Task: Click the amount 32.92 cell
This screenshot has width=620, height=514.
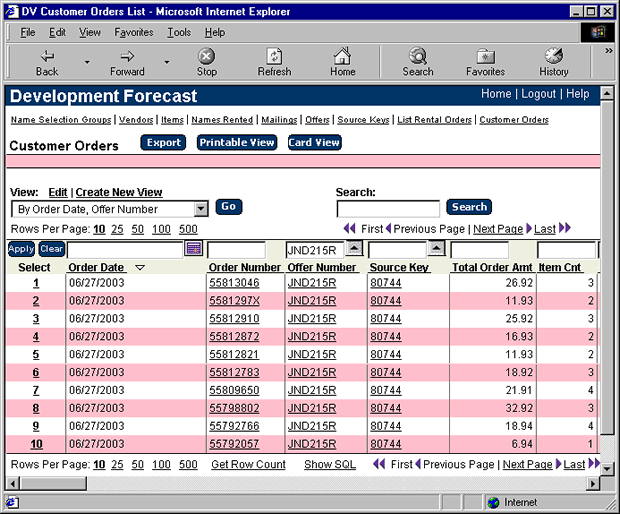Action: pyautogui.click(x=519, y=408)
